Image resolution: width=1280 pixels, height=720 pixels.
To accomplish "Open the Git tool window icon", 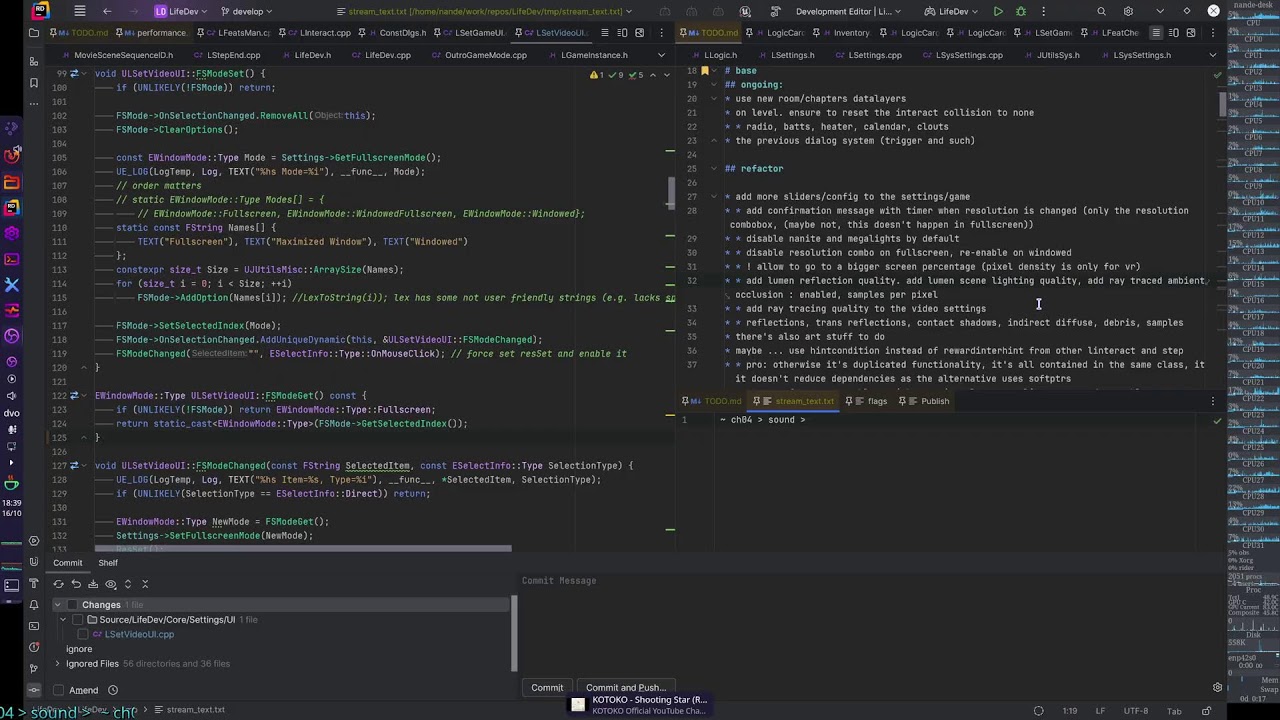I will 33,668.
